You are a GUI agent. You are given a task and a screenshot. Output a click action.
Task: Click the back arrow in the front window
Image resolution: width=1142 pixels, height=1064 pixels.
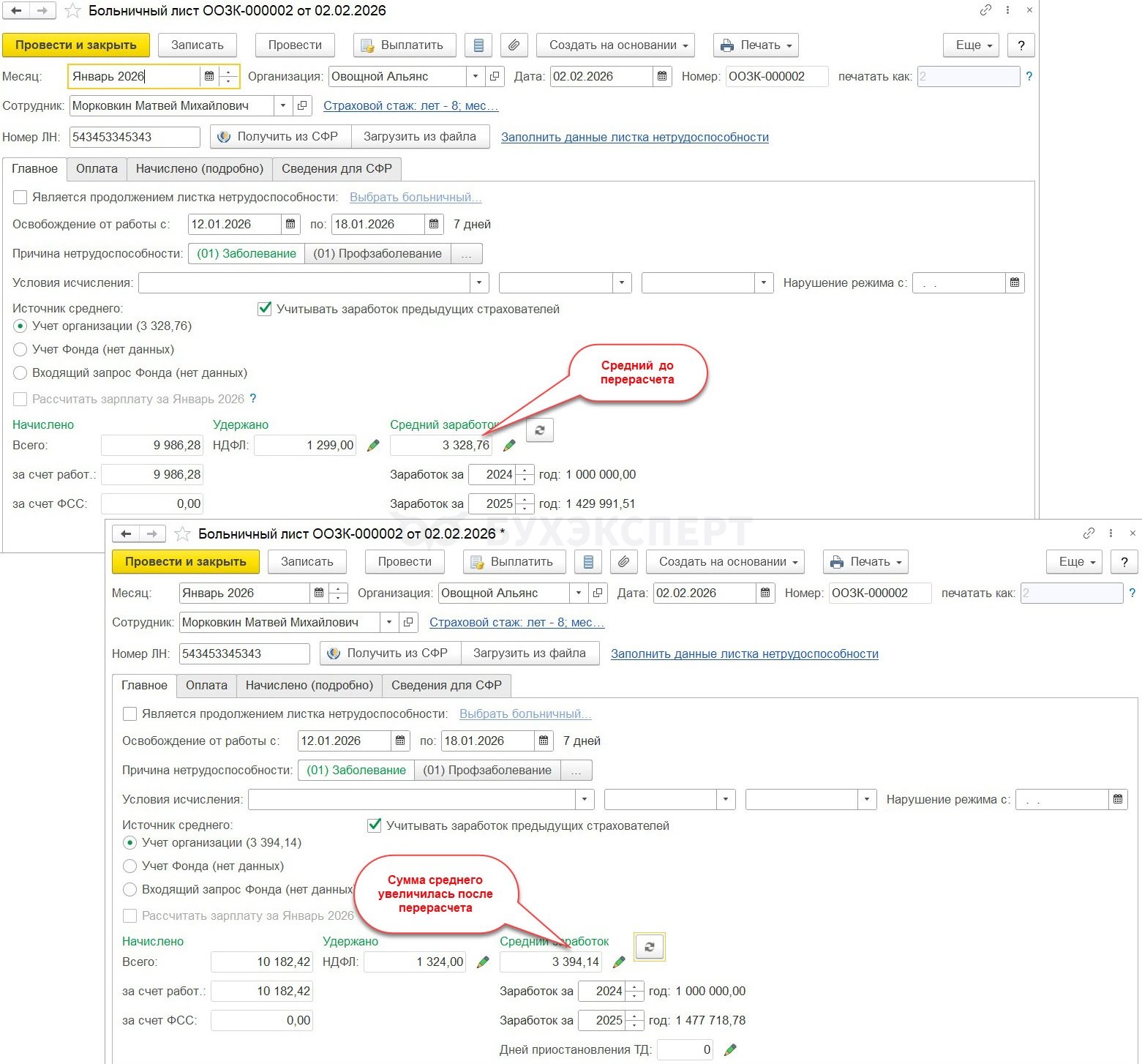(x=126, y=534)
